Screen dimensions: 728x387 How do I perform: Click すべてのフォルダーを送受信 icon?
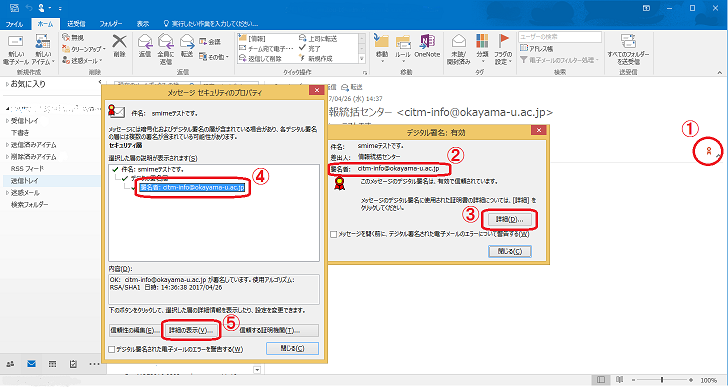628,41
